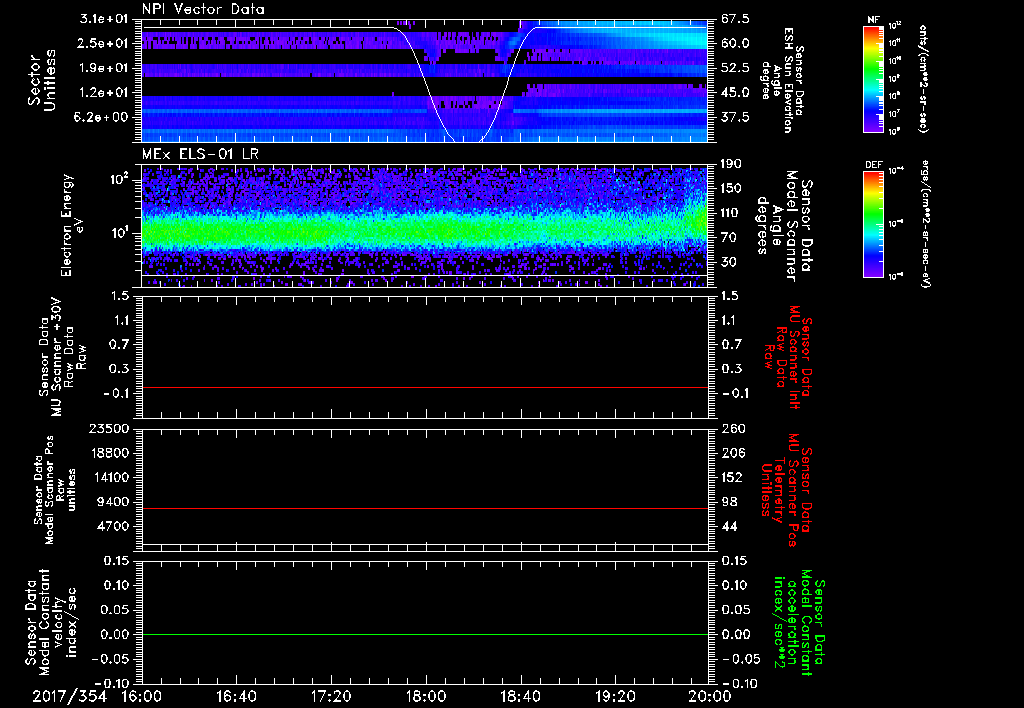Click the 16:00 time tick label
Viewport: 1024px width, 708px height.
pyautogui.click(x=142, y=696)
